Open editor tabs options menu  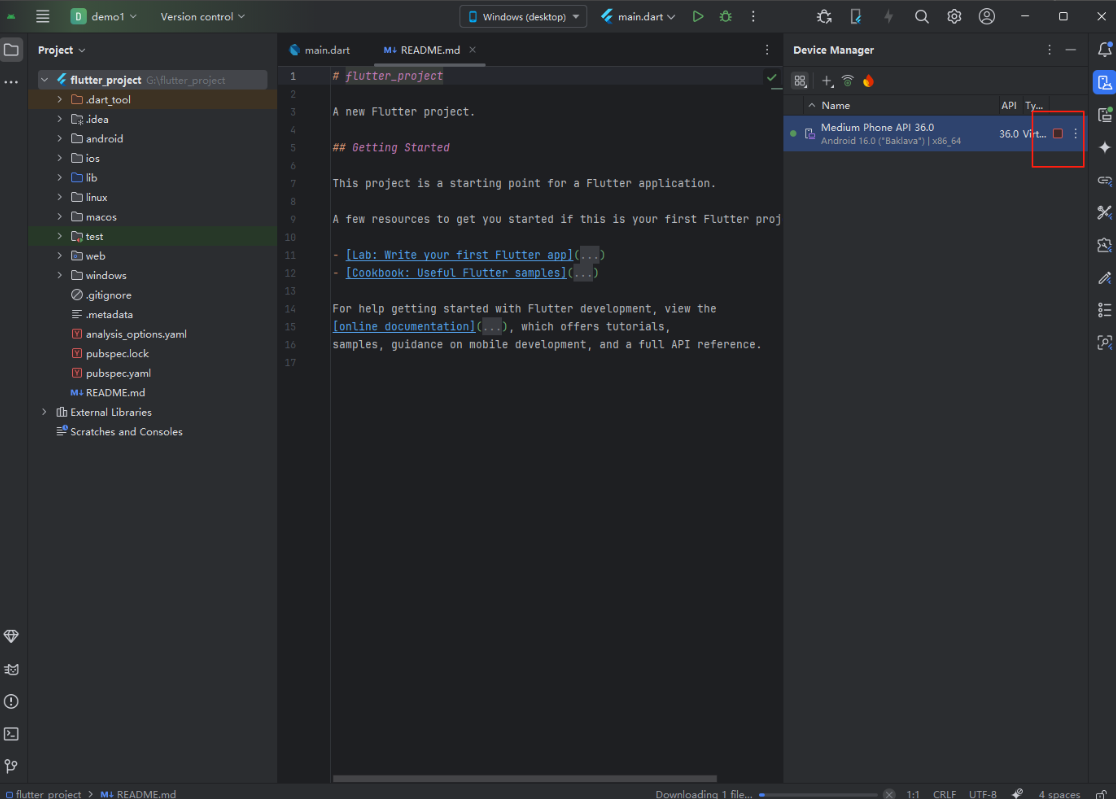click(767, 50)
